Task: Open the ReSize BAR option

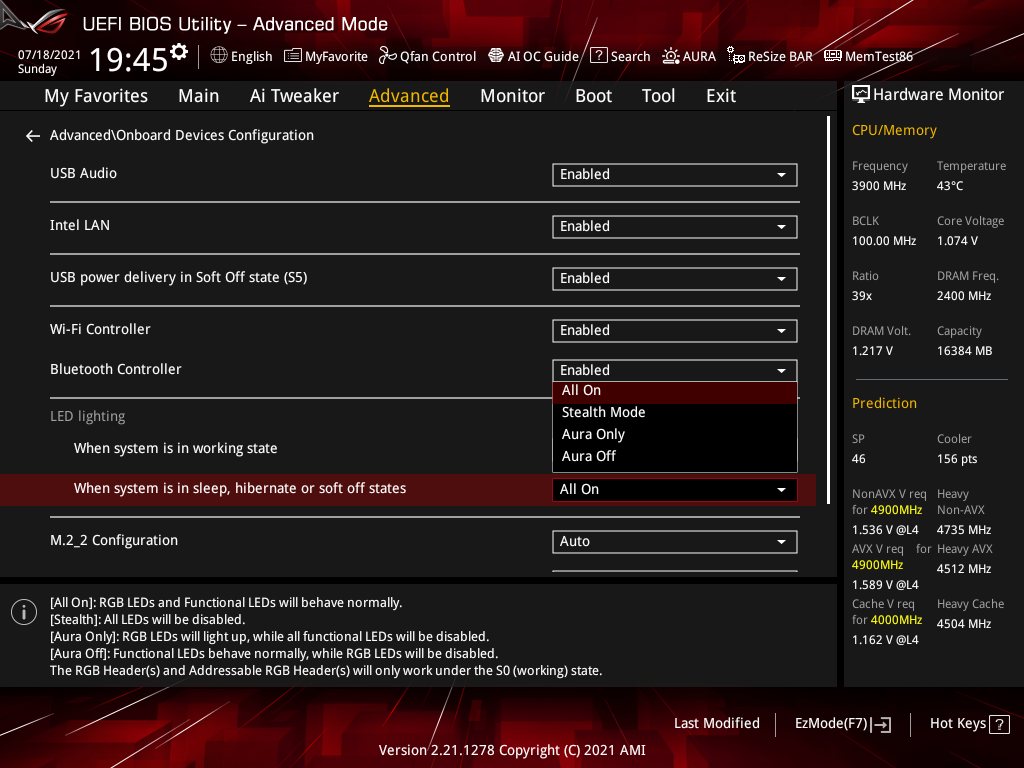Action: point(770,56)
